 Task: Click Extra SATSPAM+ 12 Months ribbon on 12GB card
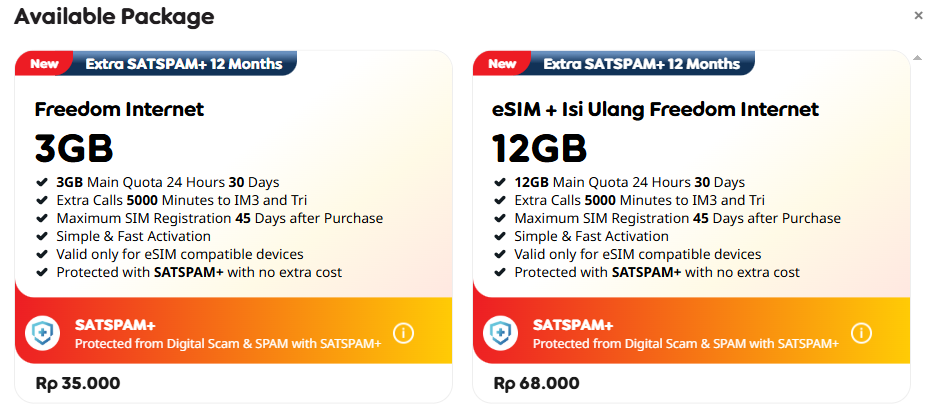pos(642,64)
